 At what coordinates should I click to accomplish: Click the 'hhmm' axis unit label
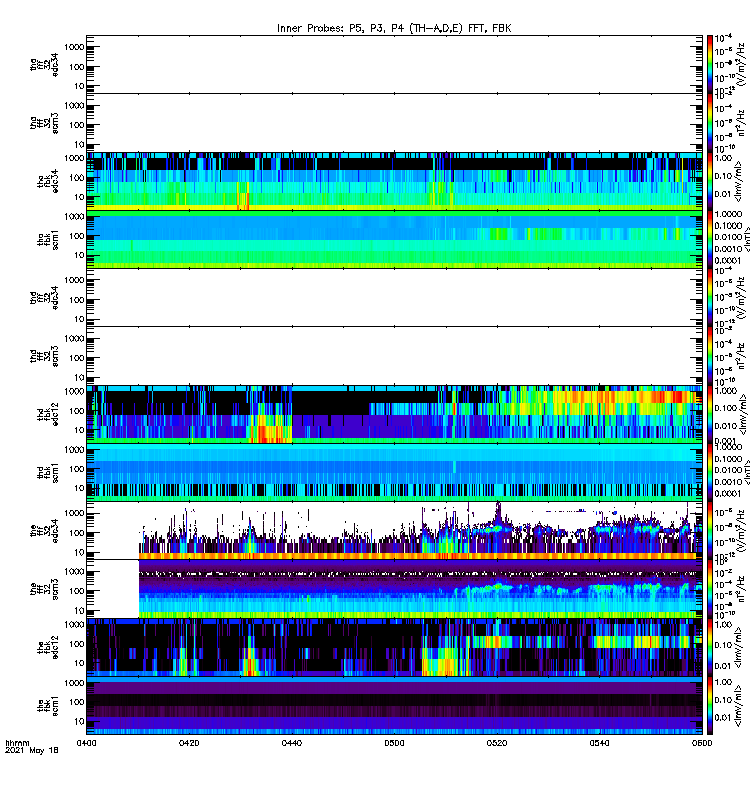point(17,743)
